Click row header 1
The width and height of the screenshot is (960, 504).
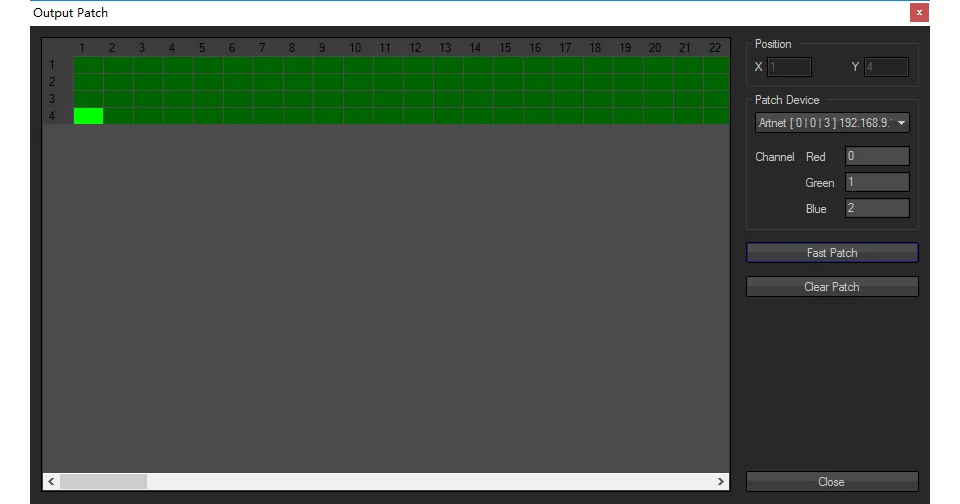52,64
